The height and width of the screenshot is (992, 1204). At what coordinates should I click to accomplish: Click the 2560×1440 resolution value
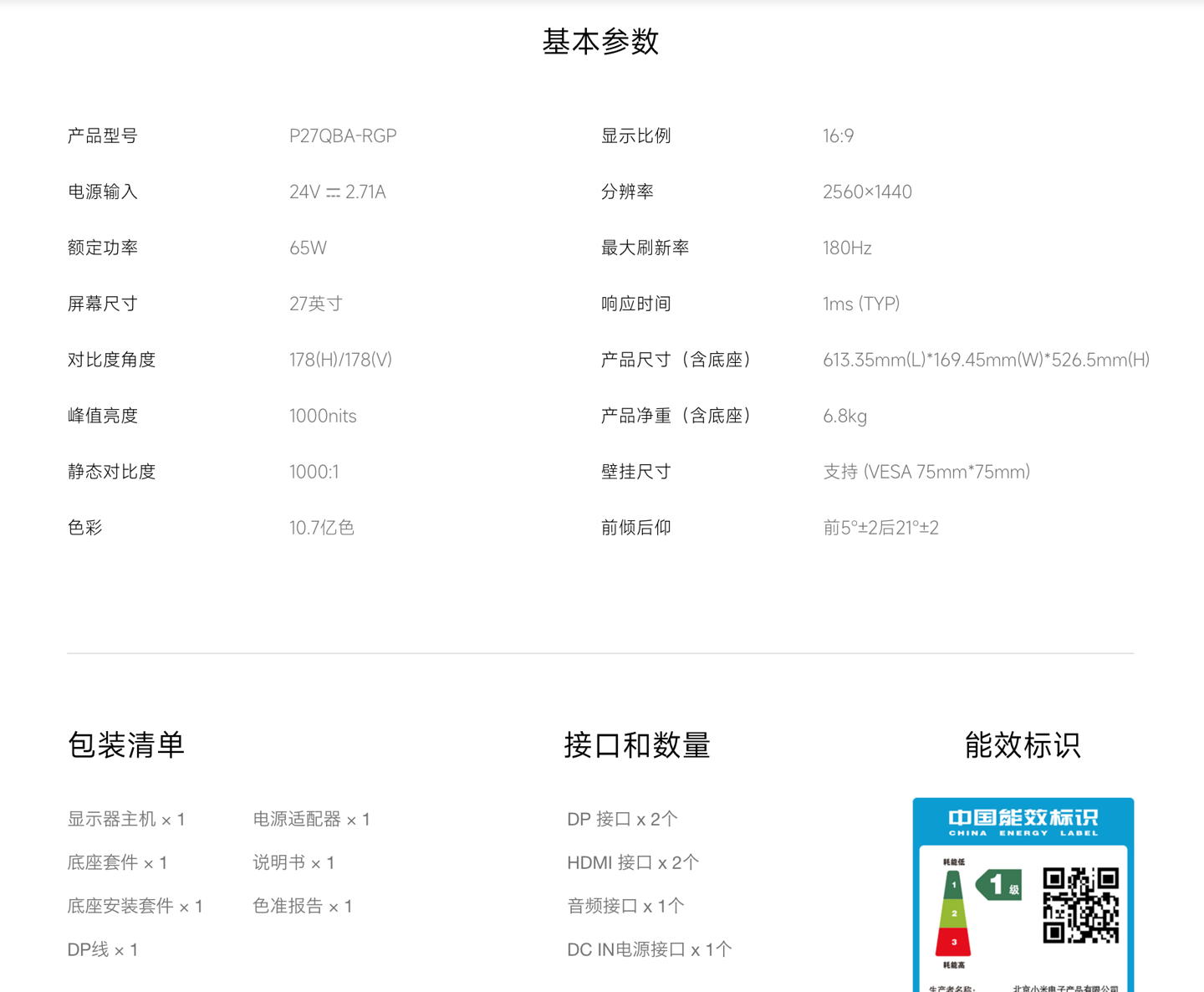(868, 192)
